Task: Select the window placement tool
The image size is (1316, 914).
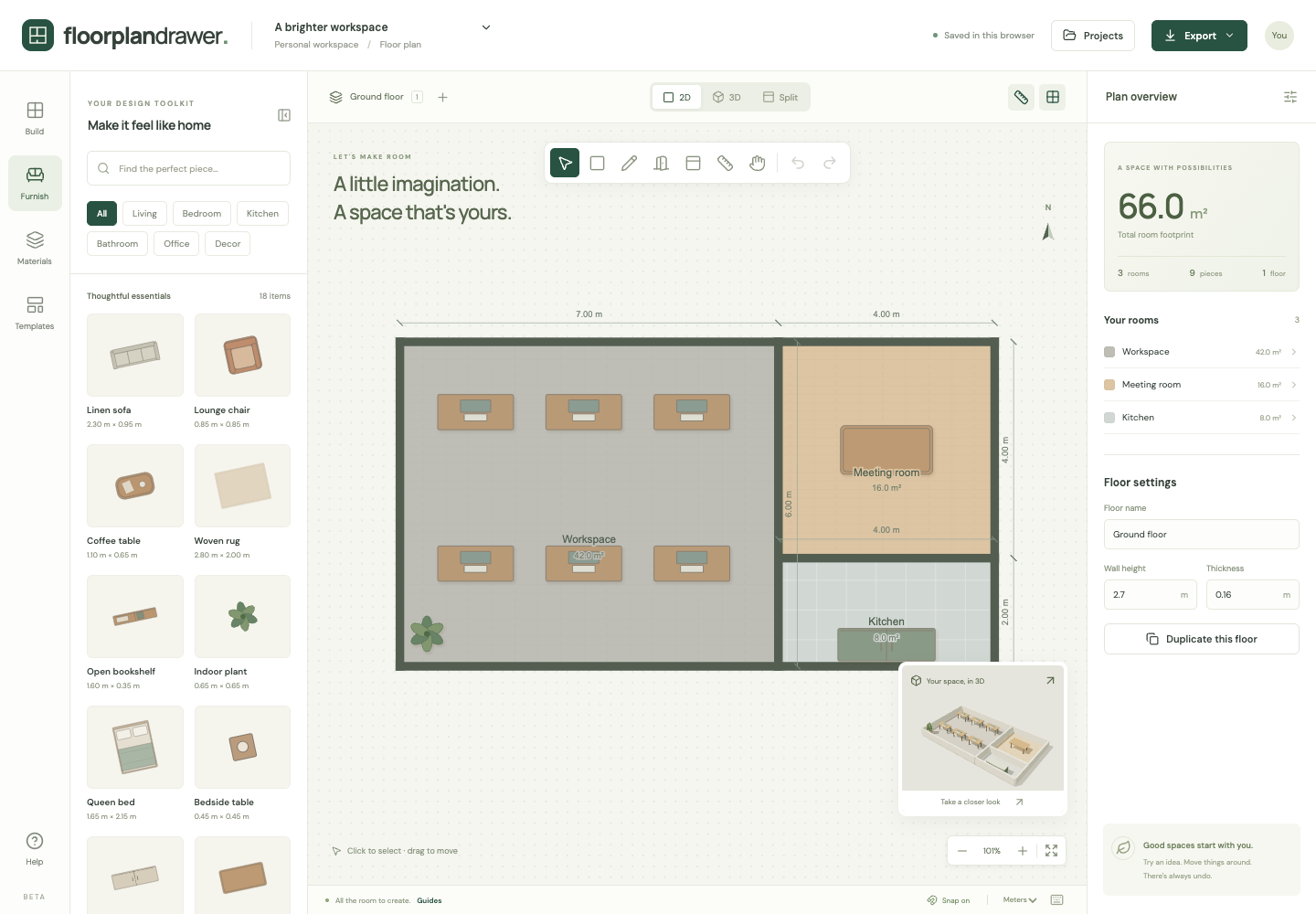Action: point(694,163)
